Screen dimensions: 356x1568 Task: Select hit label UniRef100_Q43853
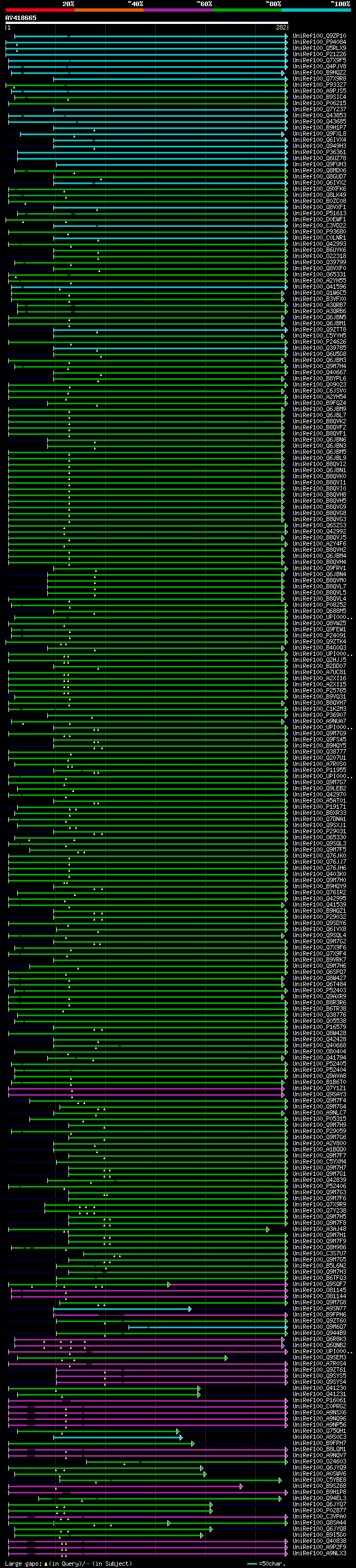coord(319,116)
